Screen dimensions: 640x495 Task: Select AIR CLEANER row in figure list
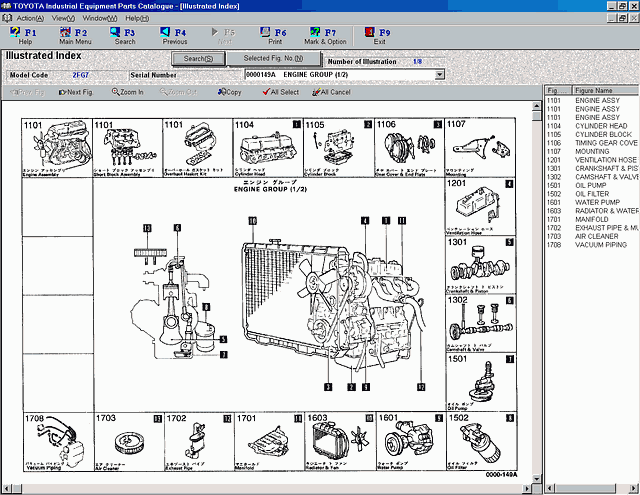point(592,236)
